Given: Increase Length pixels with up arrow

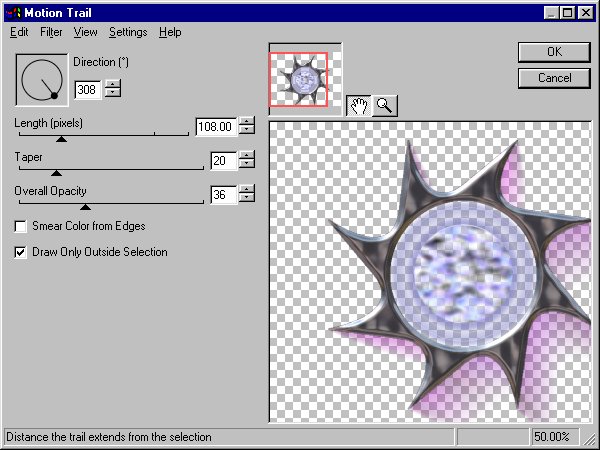Looking at the screenshot, I should click(x=247, y=122).
